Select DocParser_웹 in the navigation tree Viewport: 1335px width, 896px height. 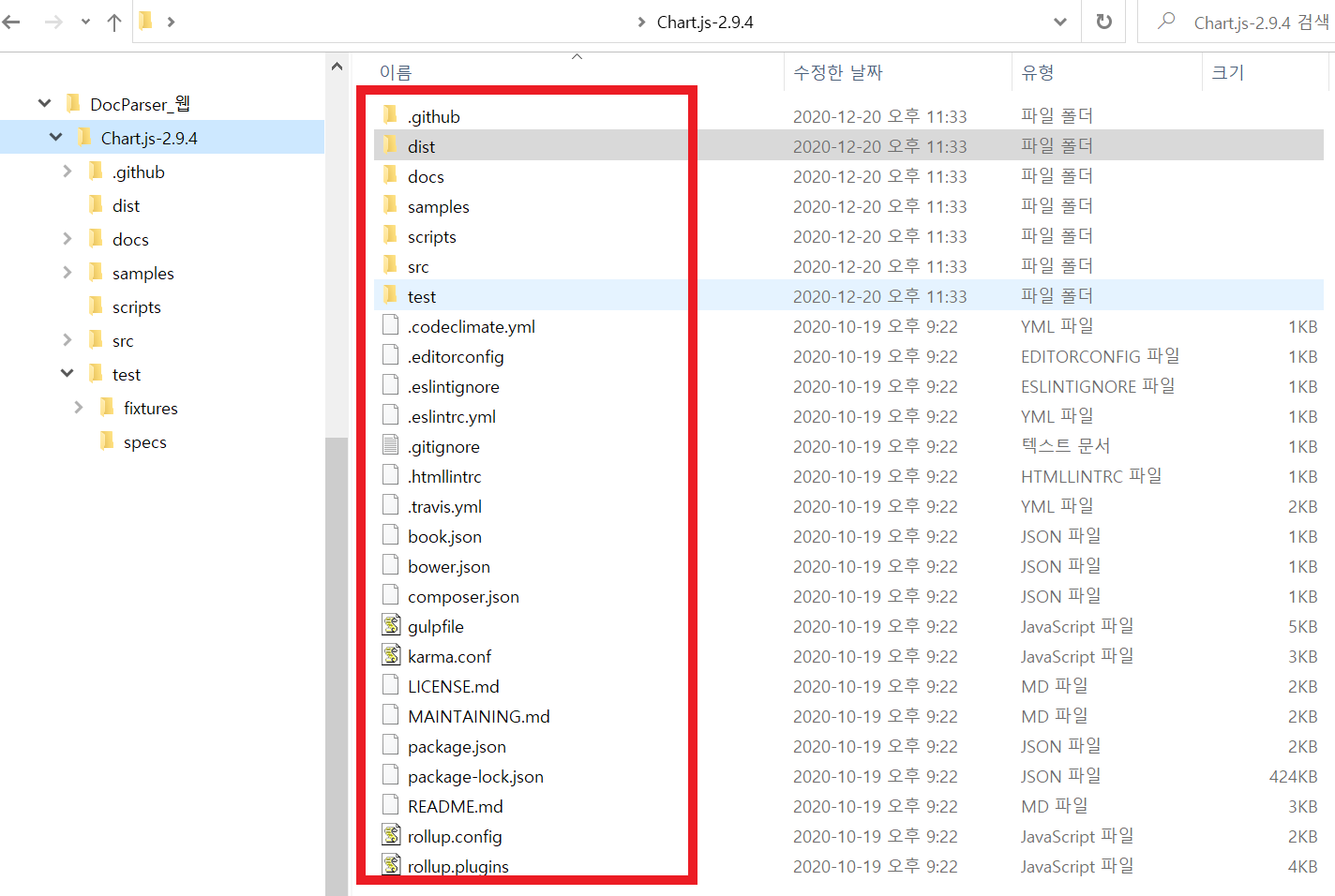[140, 104]
